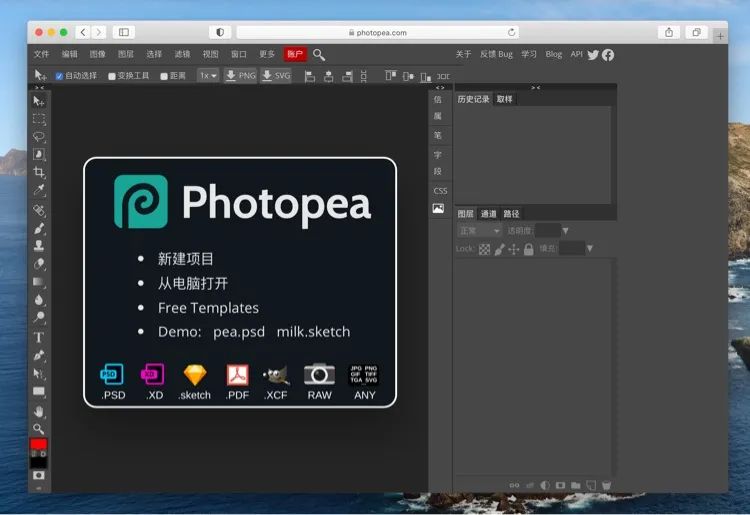Click the photopea.com address bar
Screen dimensions: 750x515
(378, 33)
